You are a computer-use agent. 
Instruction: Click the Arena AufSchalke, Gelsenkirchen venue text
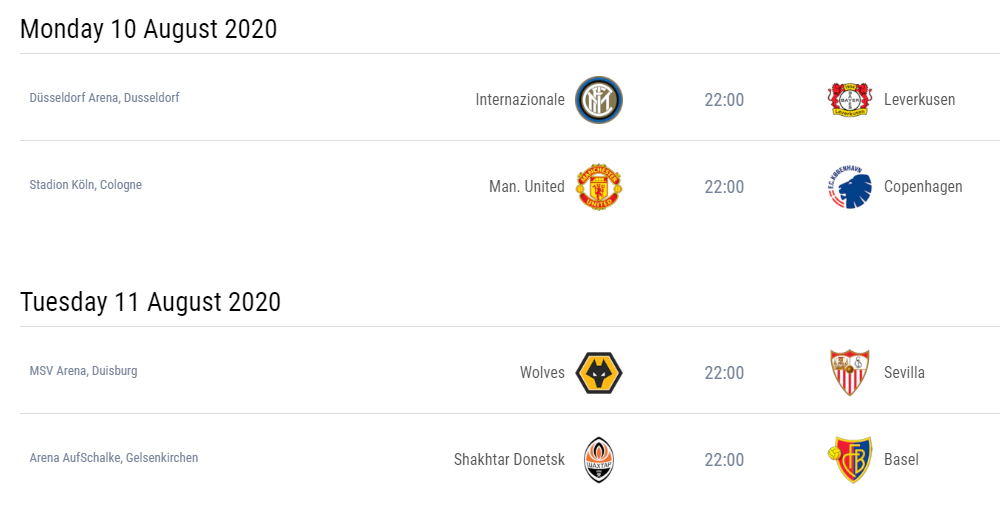(114, 458)
